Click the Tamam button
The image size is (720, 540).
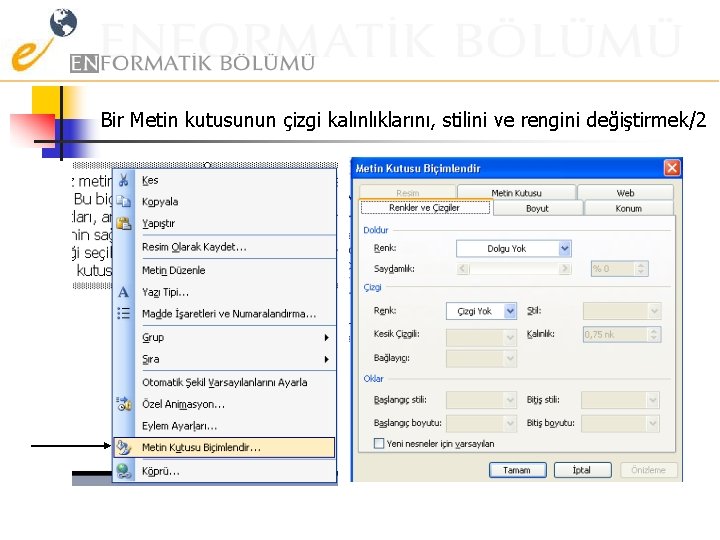(x=518, y=470)
